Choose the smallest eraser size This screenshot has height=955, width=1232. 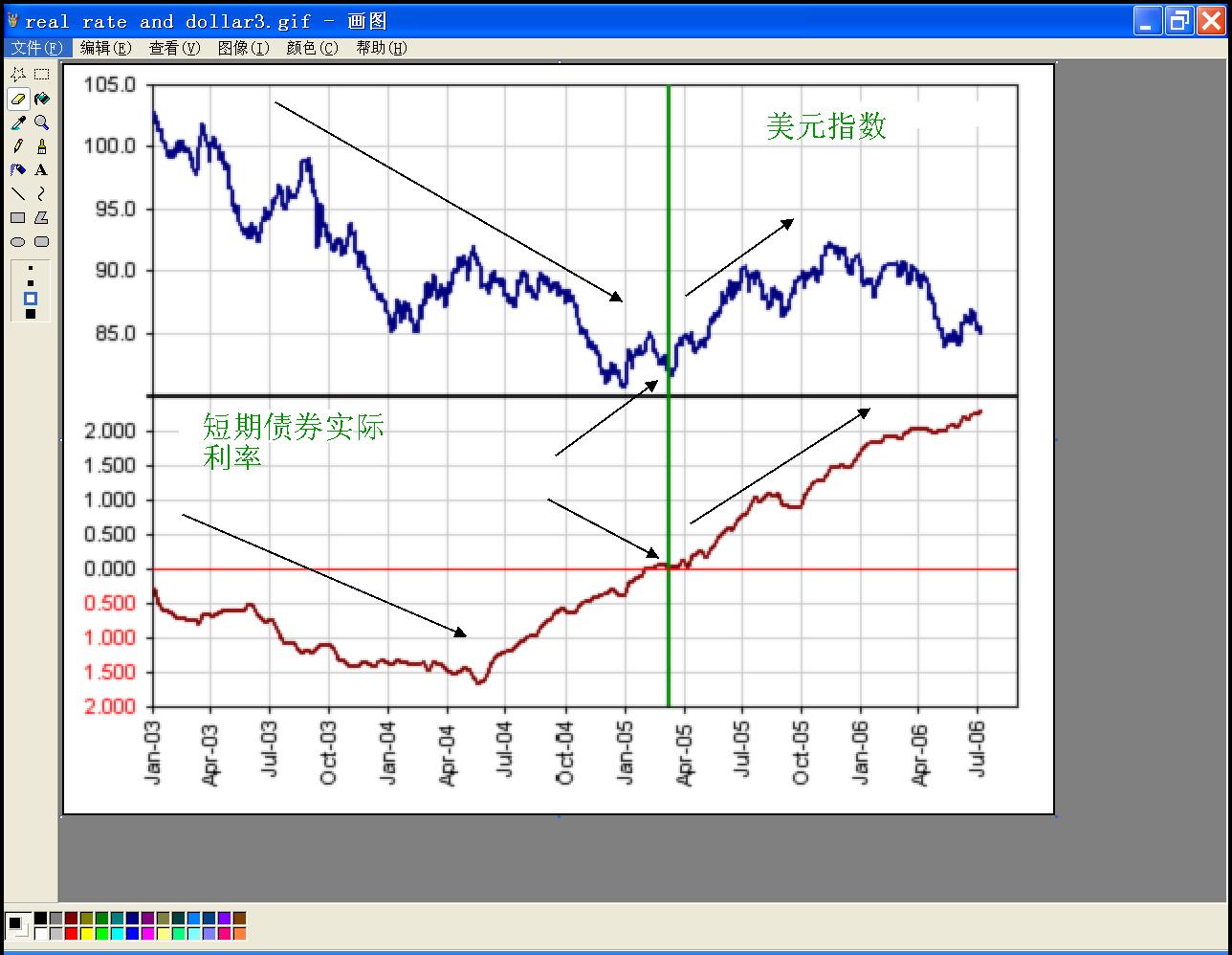click(x=31, y=269)
